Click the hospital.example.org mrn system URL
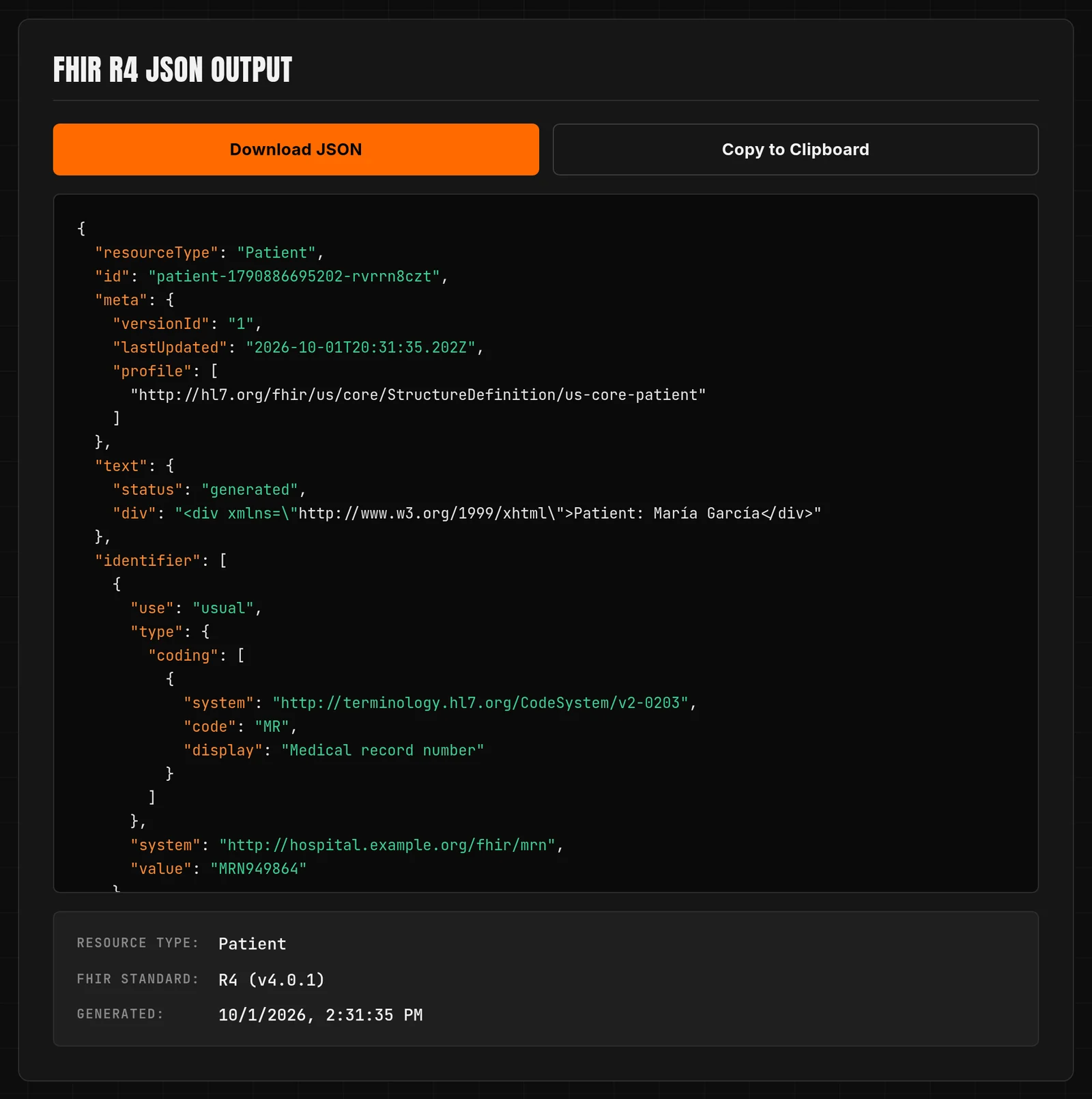This screenshot has height=1099, width=1092. tap(387, 845)
